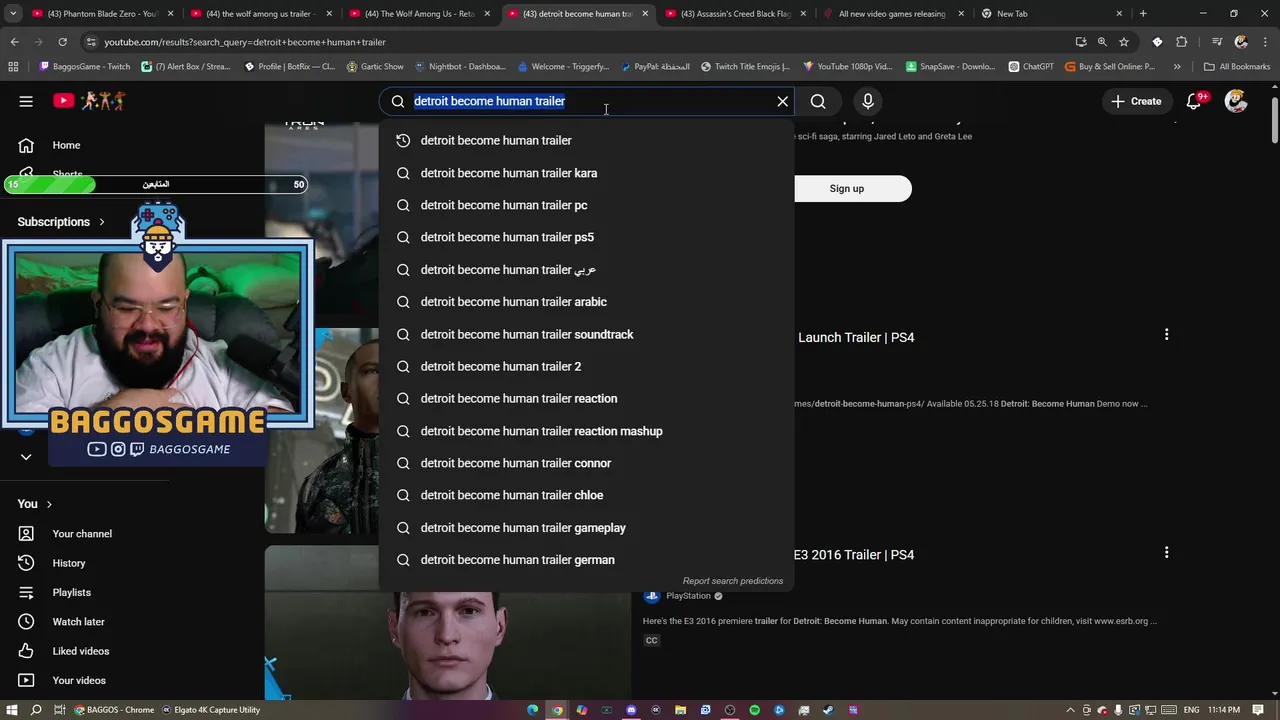Click the Connor video thumbnail

[x=448, y=622]
